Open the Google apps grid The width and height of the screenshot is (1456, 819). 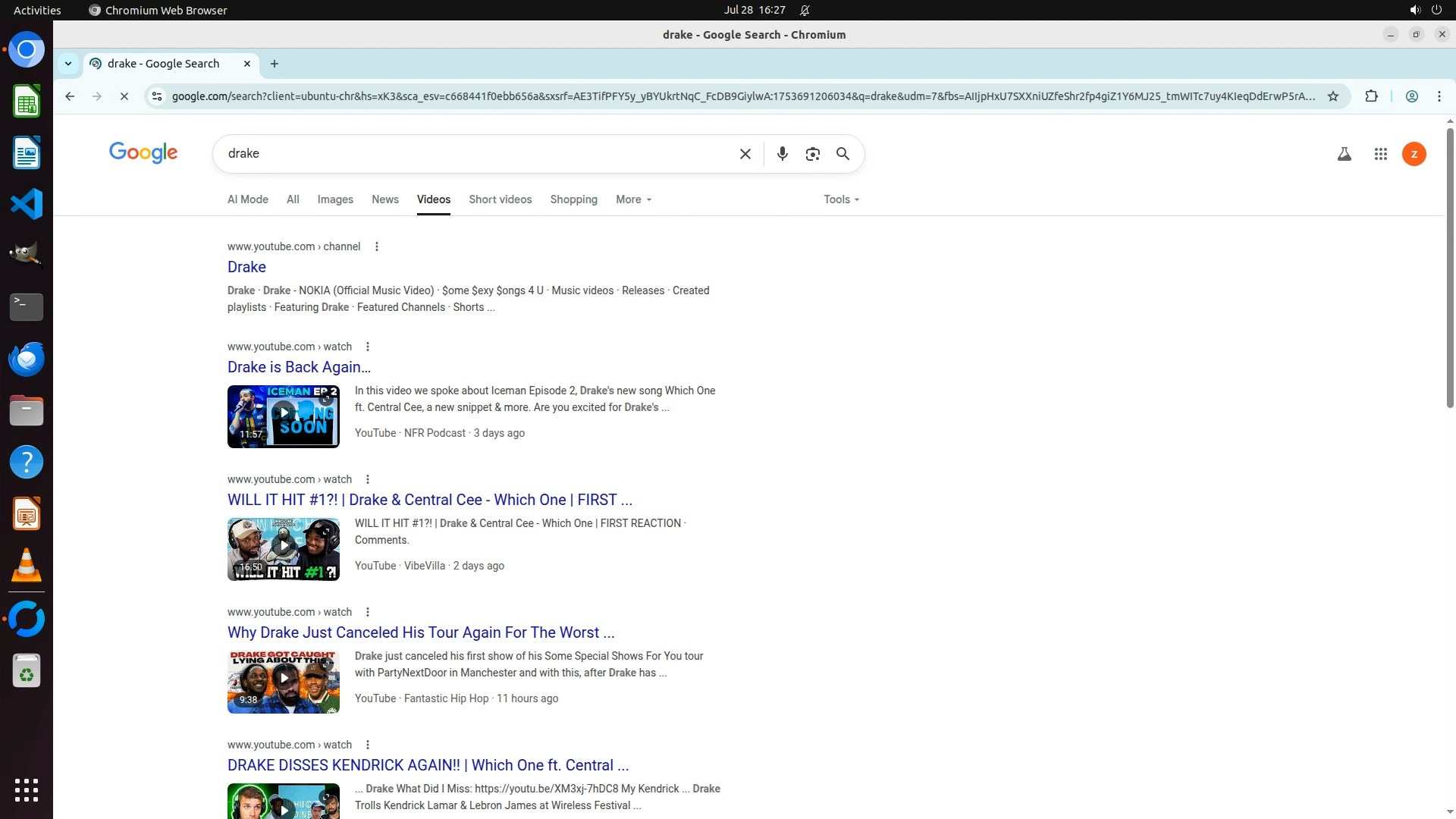pyautogui.click(x=1380, y=155)
